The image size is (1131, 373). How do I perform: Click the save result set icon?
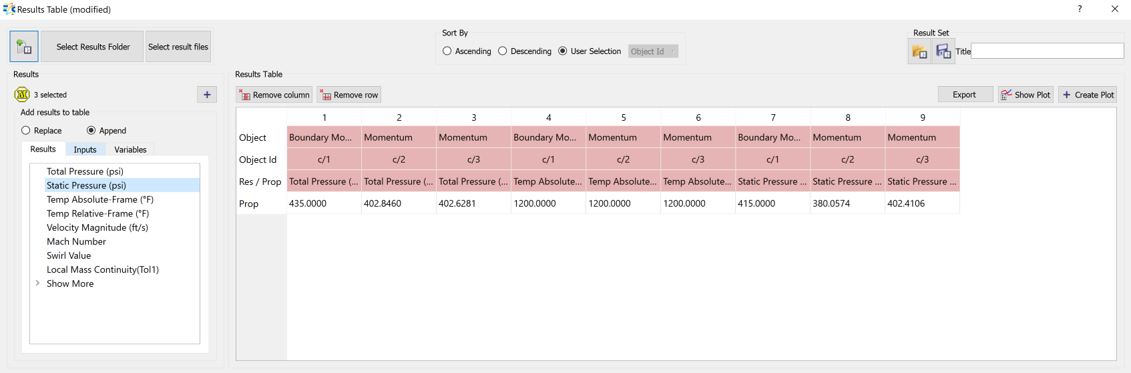tap(943, 51)
